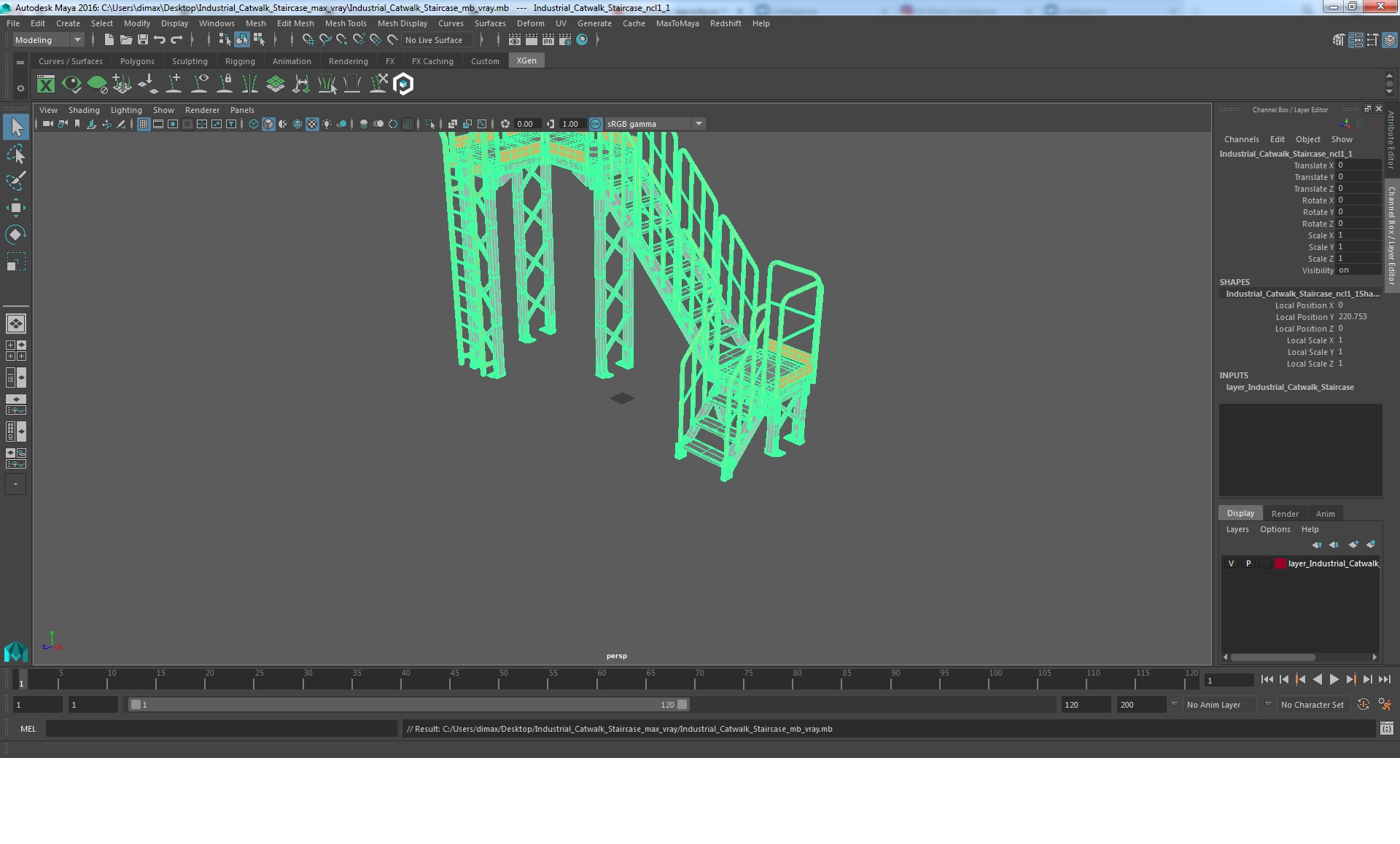
Task: Click the XGen guide lock shelf icon
Action: click(225, 85)
